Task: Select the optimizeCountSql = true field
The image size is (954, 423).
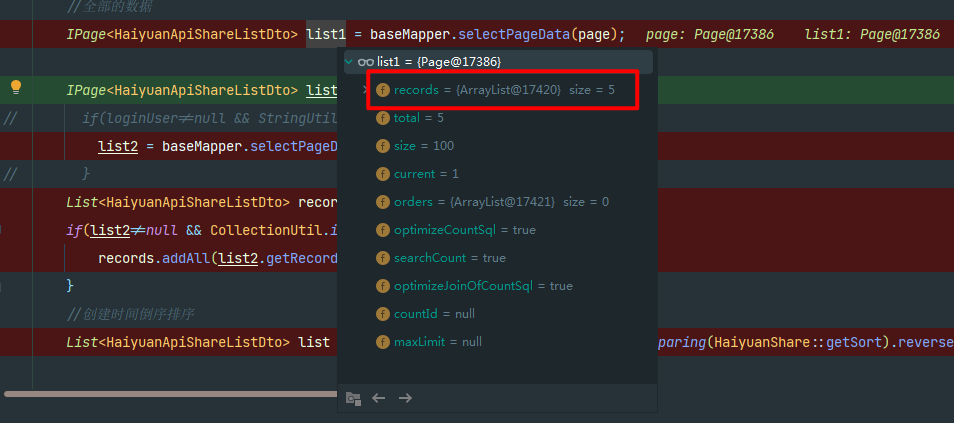Action: [464, 230]
